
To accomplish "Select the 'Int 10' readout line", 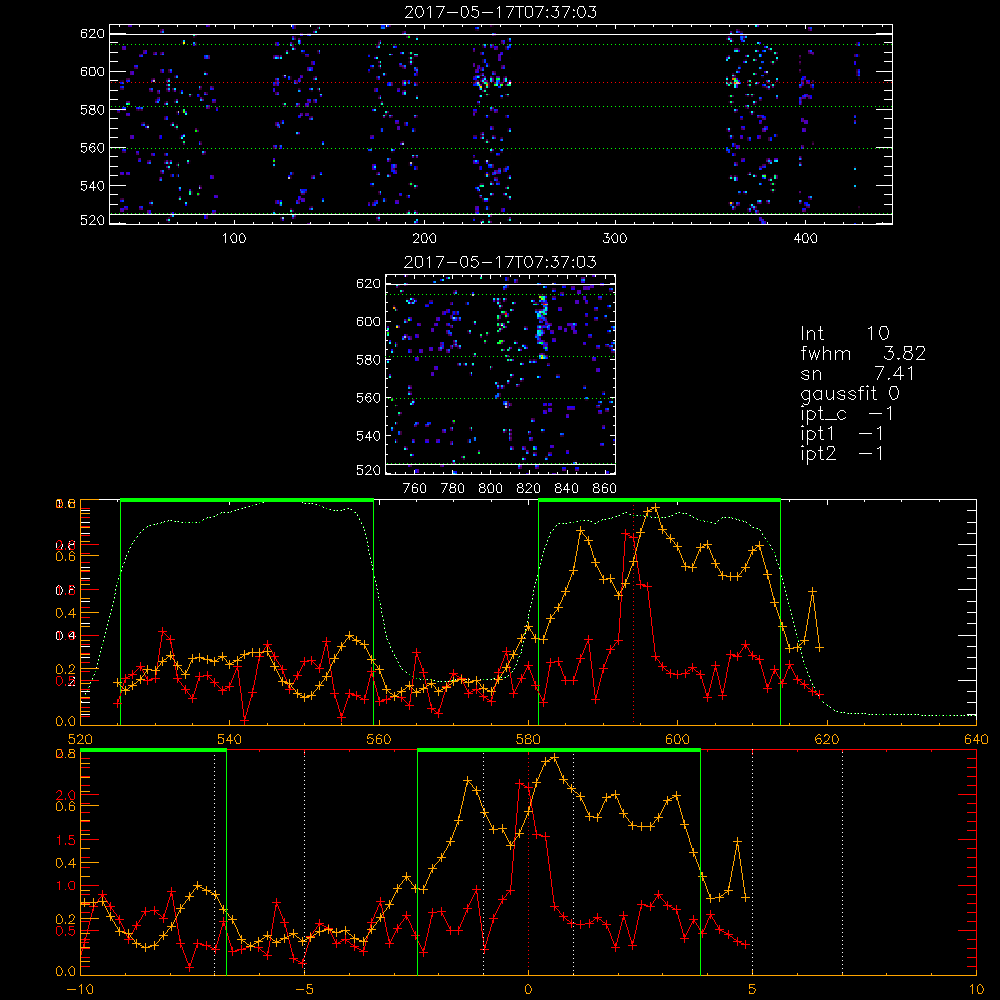I will (x=845, y=333).
